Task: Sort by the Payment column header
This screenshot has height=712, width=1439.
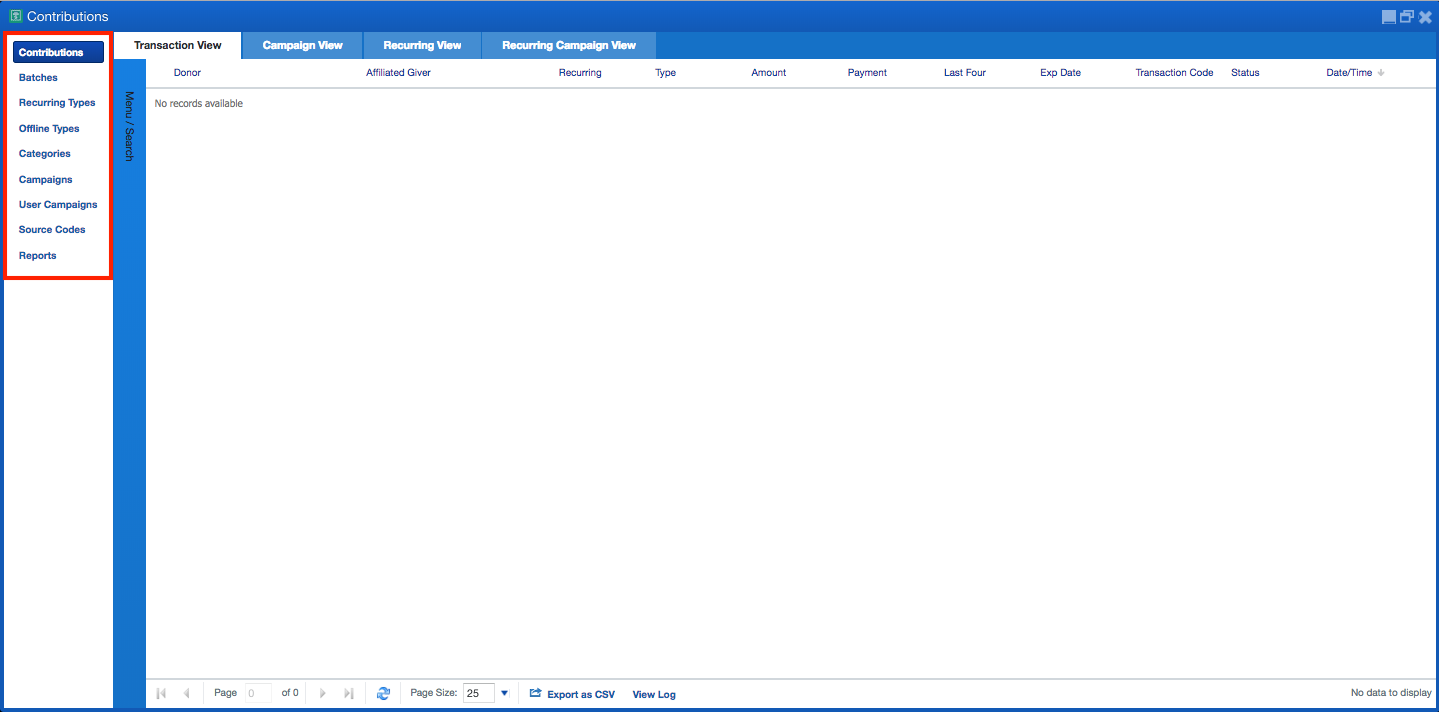Action: coord(867,73)
